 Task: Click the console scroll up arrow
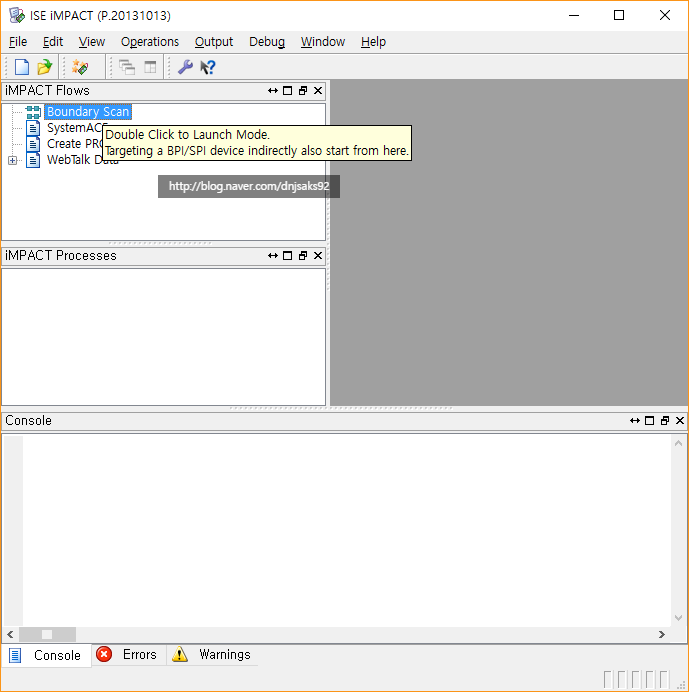coord(678,443)
